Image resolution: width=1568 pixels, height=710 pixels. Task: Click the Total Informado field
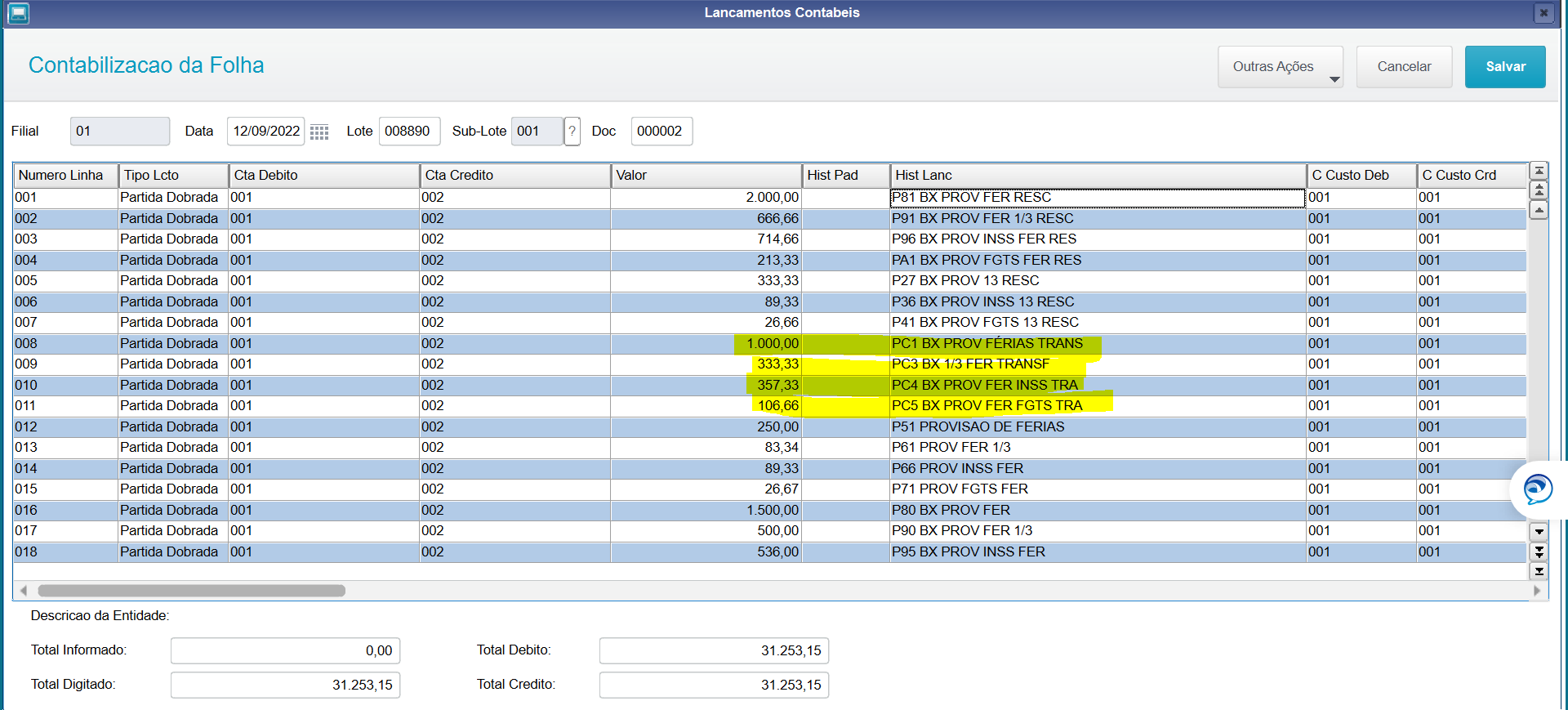click(x=285, y=650)
